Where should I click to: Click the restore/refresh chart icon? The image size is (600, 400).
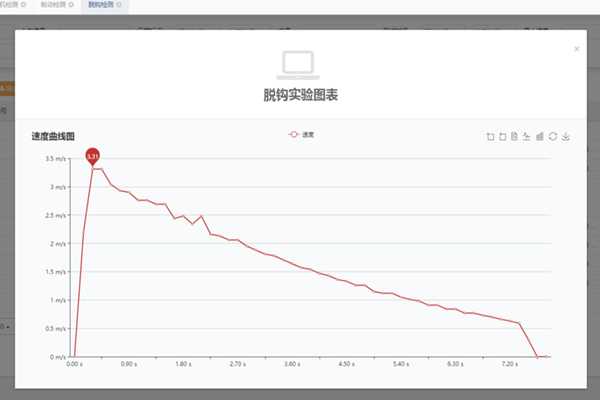coord(553,136)
